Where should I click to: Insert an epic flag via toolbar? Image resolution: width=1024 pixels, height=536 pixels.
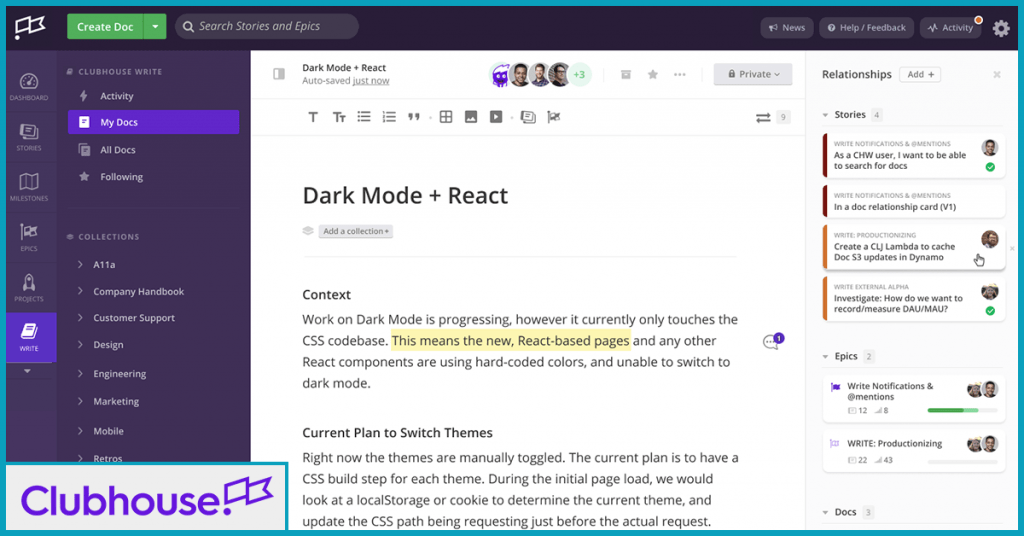554,117
